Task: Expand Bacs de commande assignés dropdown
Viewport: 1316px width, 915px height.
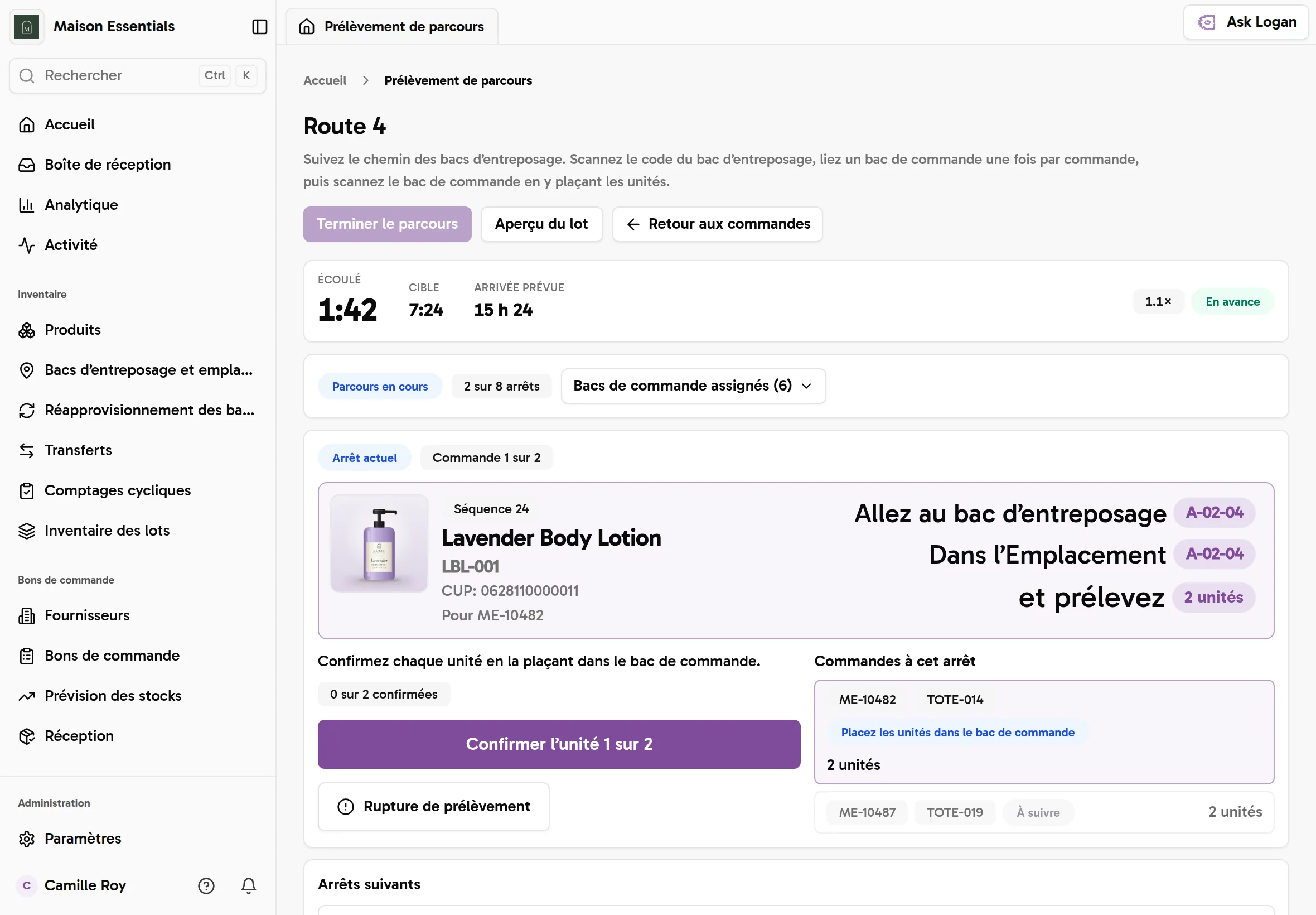Action: [693, 386]
